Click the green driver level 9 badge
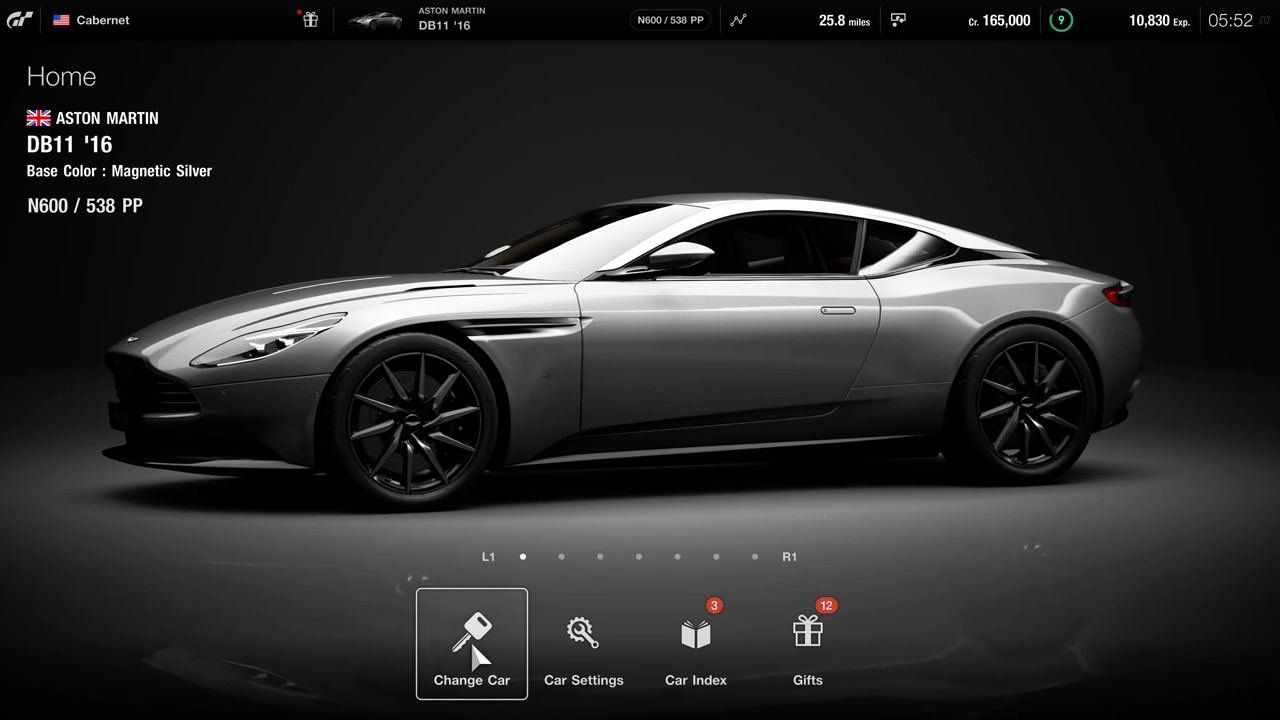 (x=1060, y=20)
